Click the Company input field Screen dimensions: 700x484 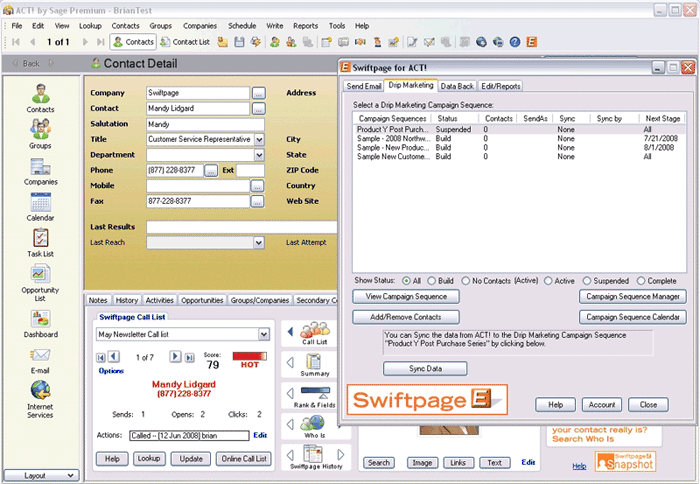pos(197,93)
